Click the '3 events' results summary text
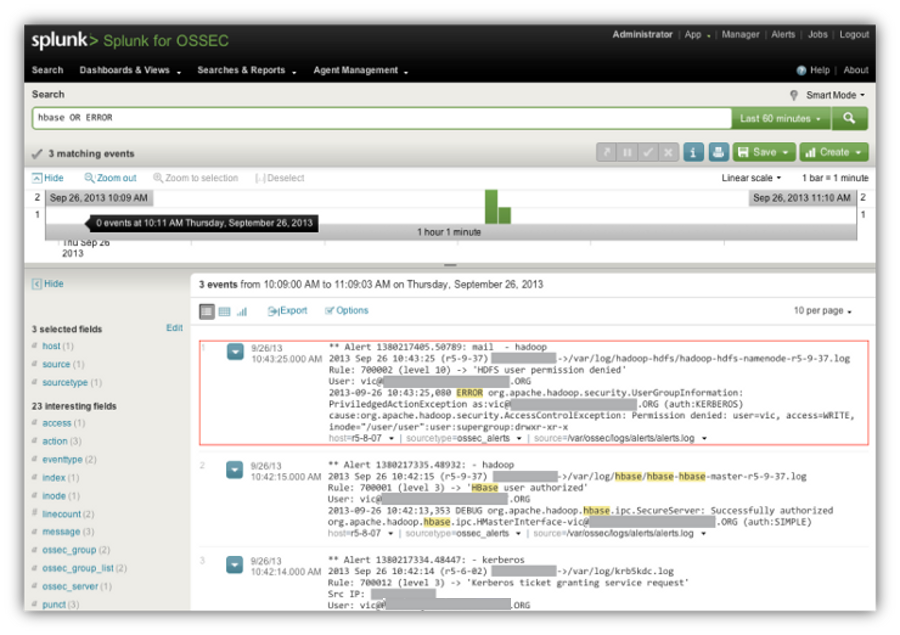 (x=218, y=285)
